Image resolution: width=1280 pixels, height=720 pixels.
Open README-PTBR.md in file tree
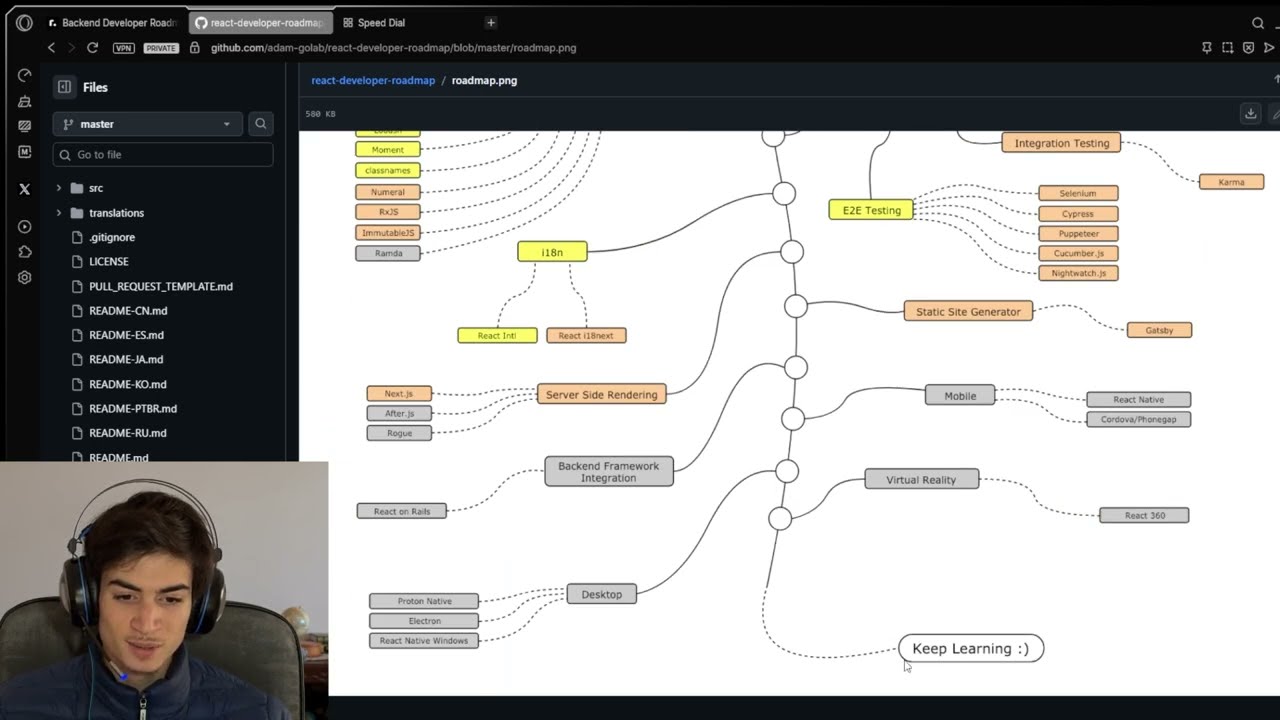point(133,408)
